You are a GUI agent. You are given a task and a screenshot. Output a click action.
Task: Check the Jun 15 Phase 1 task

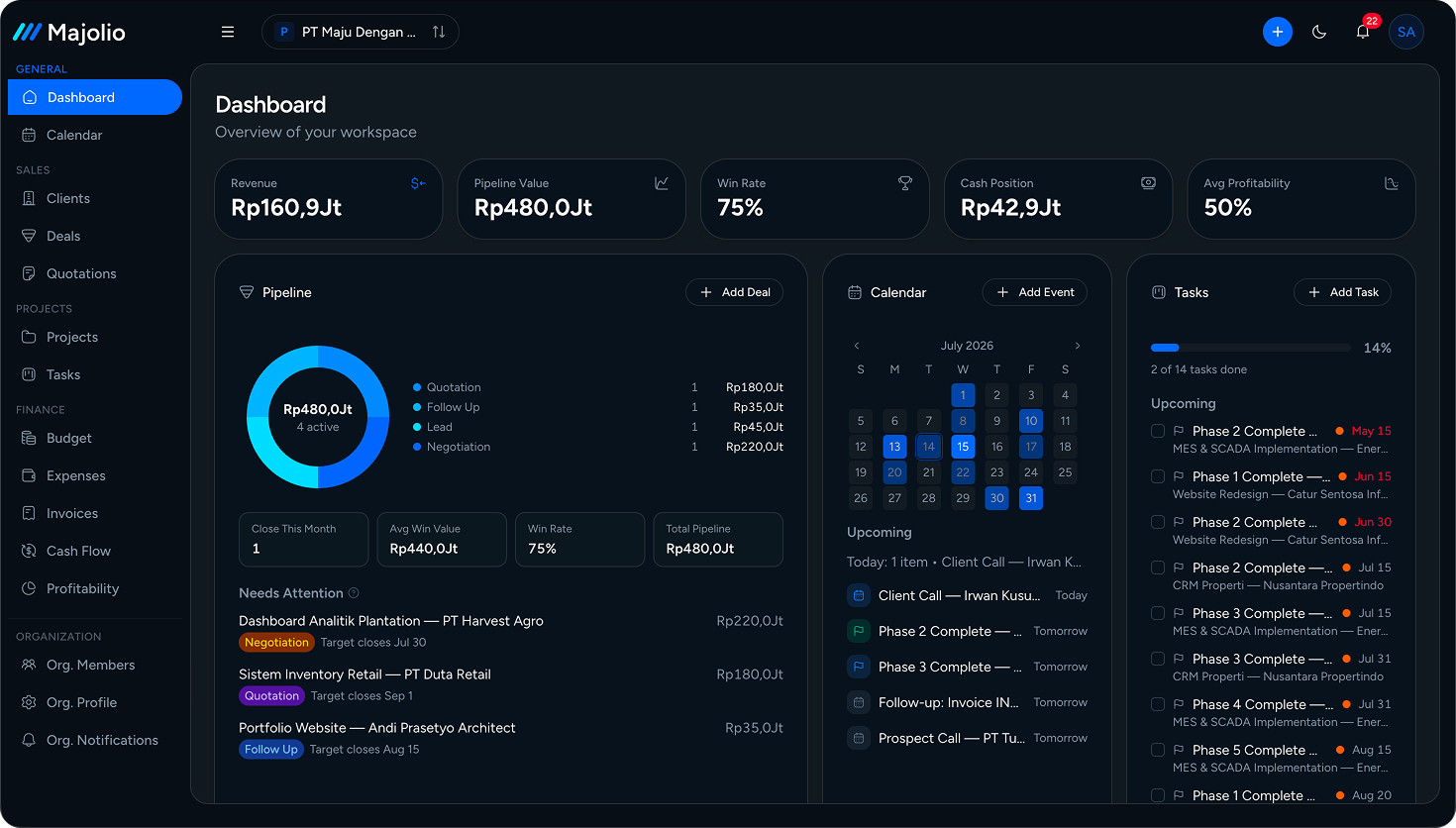1157,476
